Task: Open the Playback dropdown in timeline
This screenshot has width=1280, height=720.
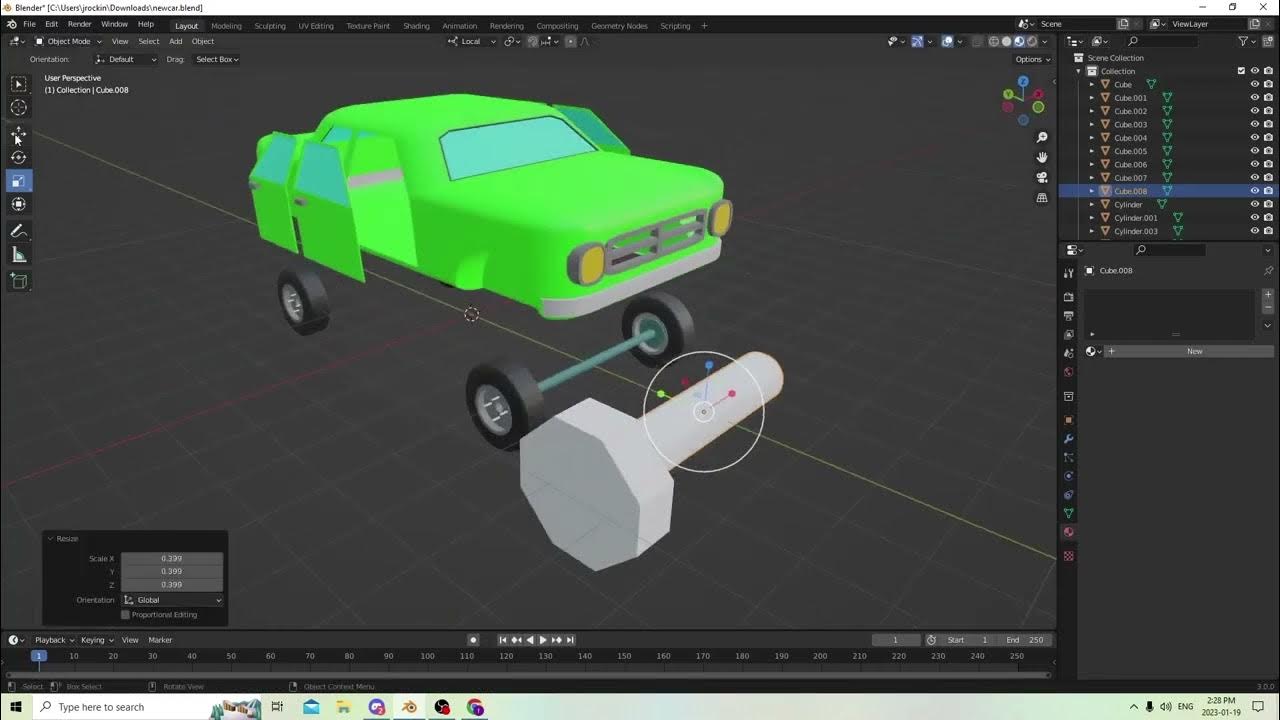Action: pyautogui.click(x=54, y=640)
